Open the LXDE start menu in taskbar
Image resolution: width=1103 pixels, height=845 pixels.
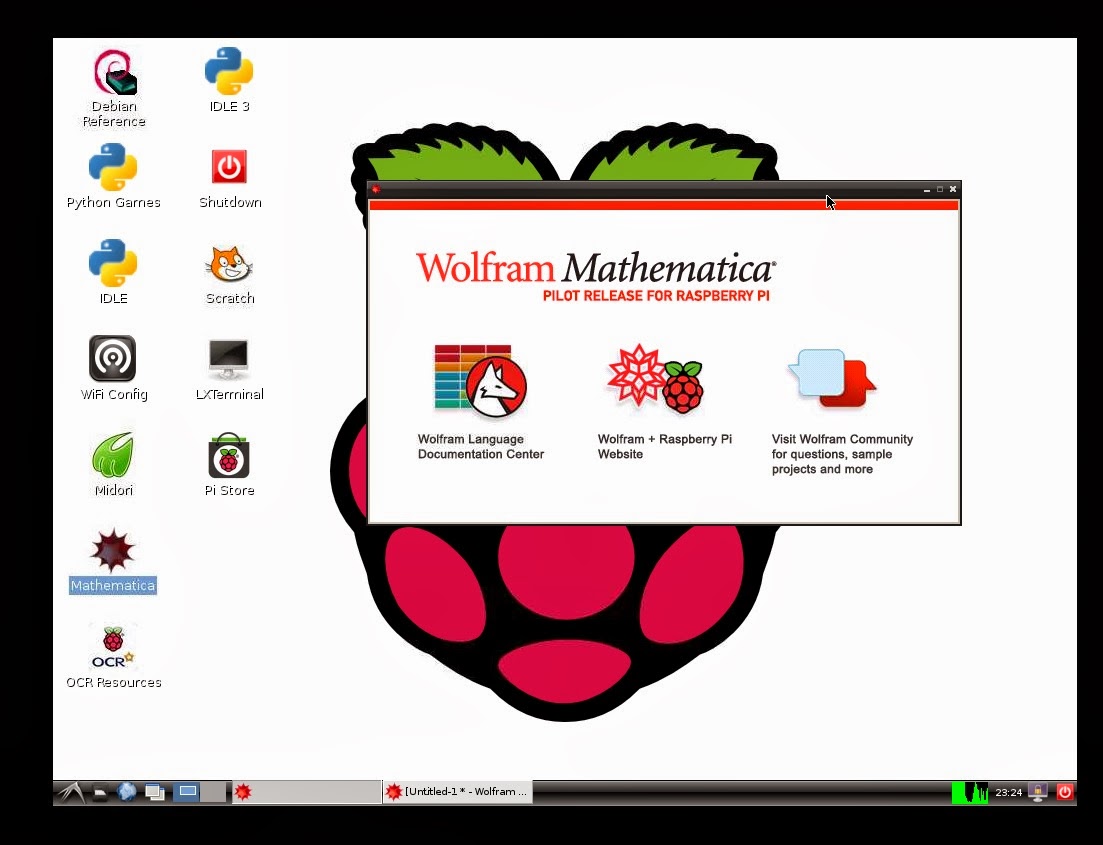[x=70, y=792]
